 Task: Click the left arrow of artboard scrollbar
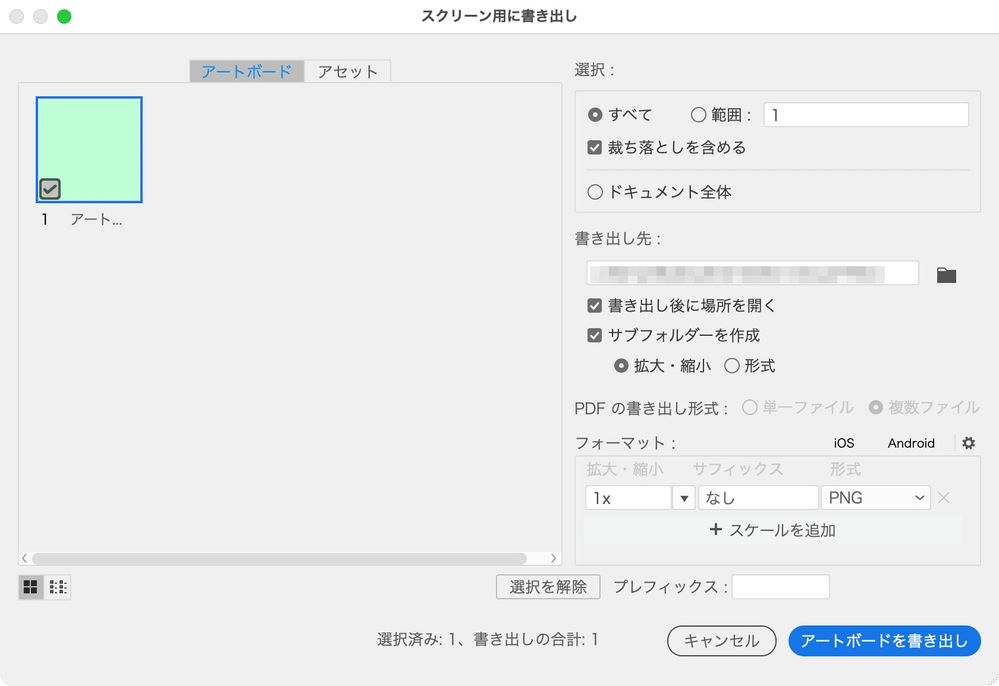pyautogui.click(x=24, y=558)
